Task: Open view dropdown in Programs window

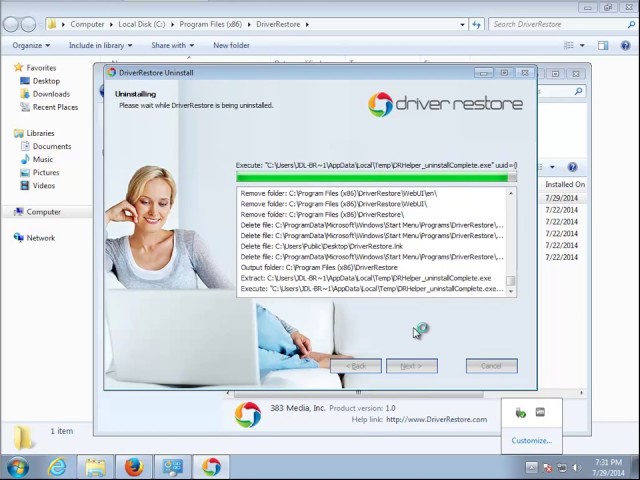Action: coord(552,167)
